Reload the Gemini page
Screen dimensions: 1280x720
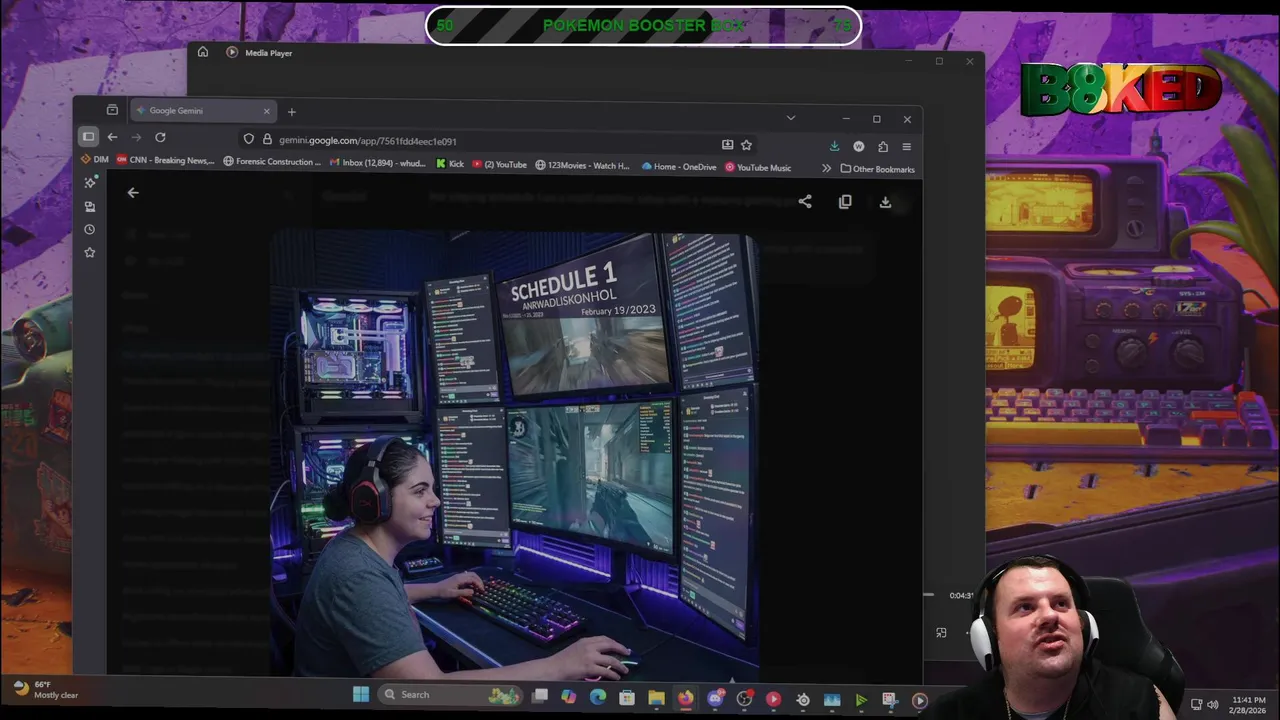(x=160, y=137)
